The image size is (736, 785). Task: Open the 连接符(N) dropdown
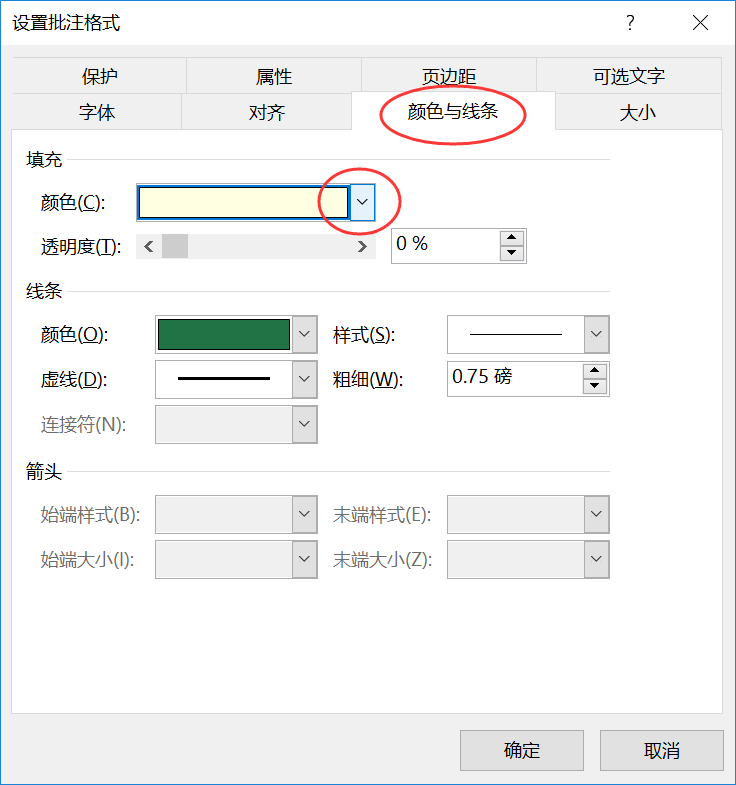(304, 424)
